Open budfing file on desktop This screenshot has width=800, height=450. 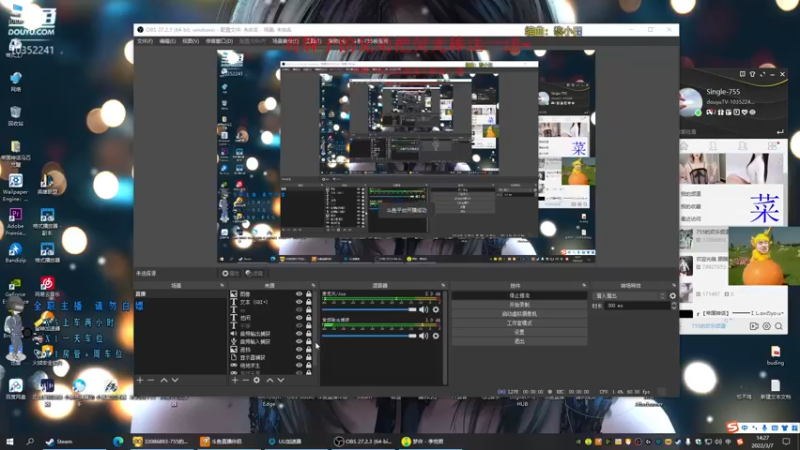775,356
